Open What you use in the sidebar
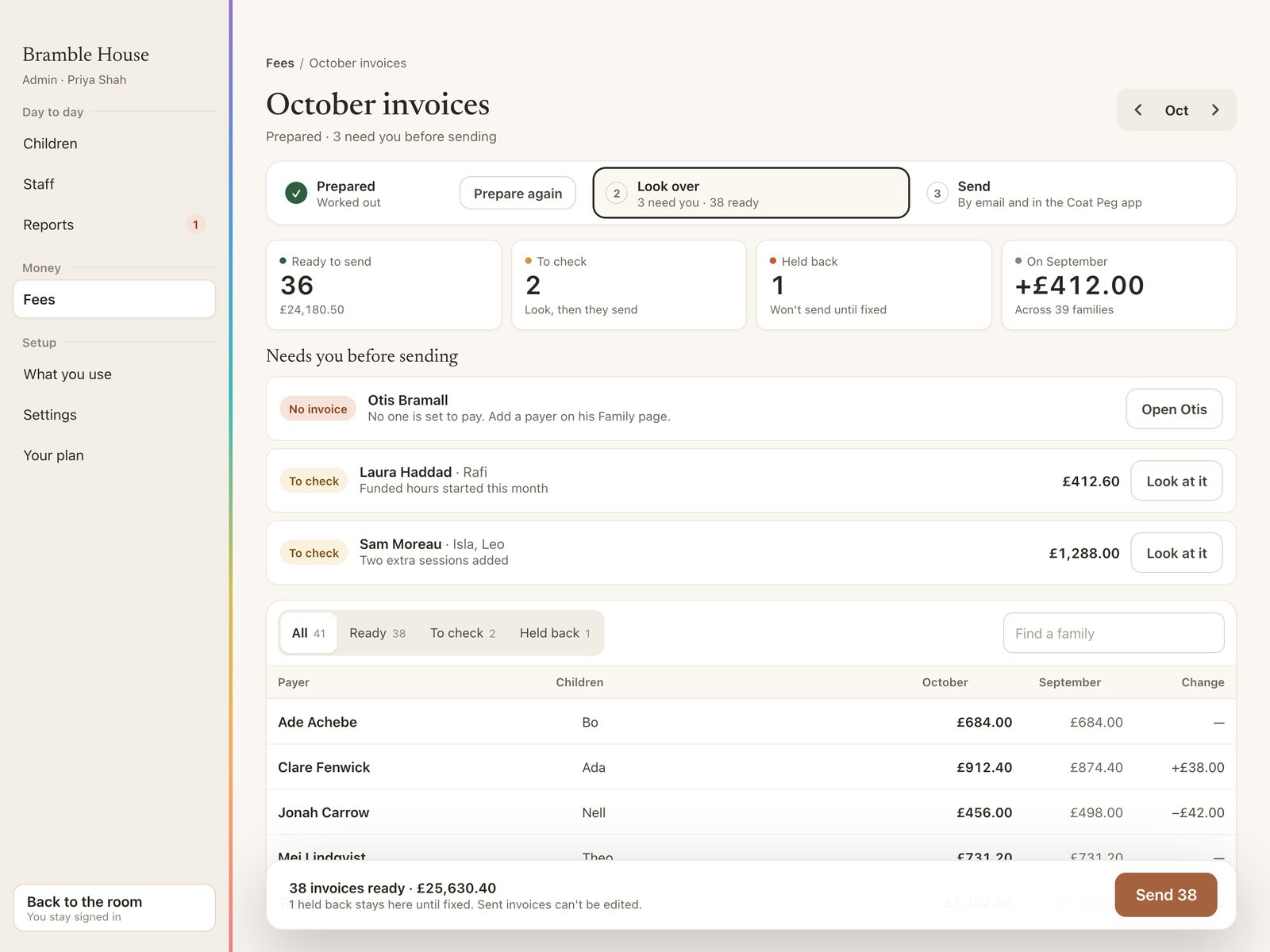The width and height of the screenshot is (1270, 952). 114,374
